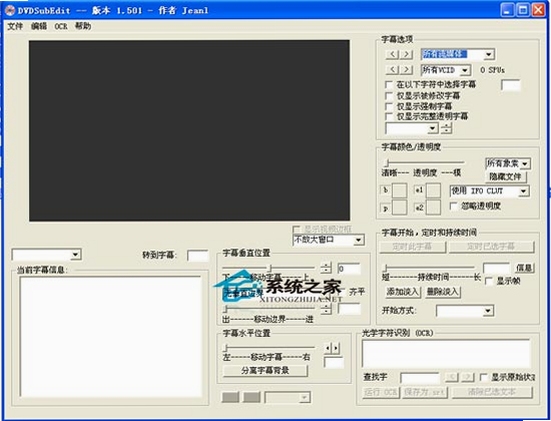
Task: Click previous arrow beside 所有VCID dropdown
Action: coord(392,70)
